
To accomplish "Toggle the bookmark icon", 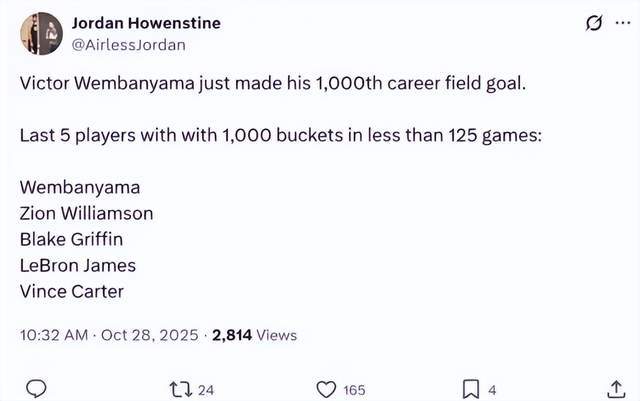I will tap(471, 389).
